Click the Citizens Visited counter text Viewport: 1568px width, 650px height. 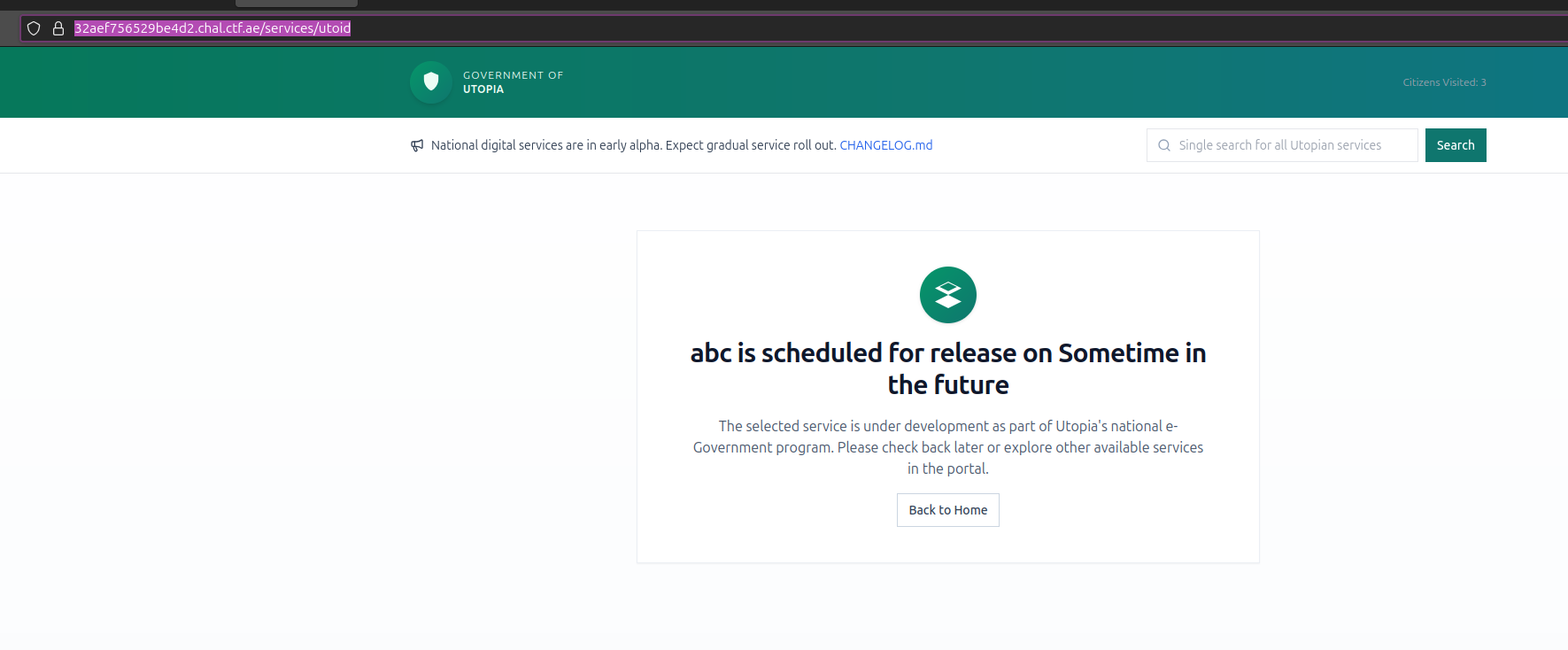coord(1444,82)
